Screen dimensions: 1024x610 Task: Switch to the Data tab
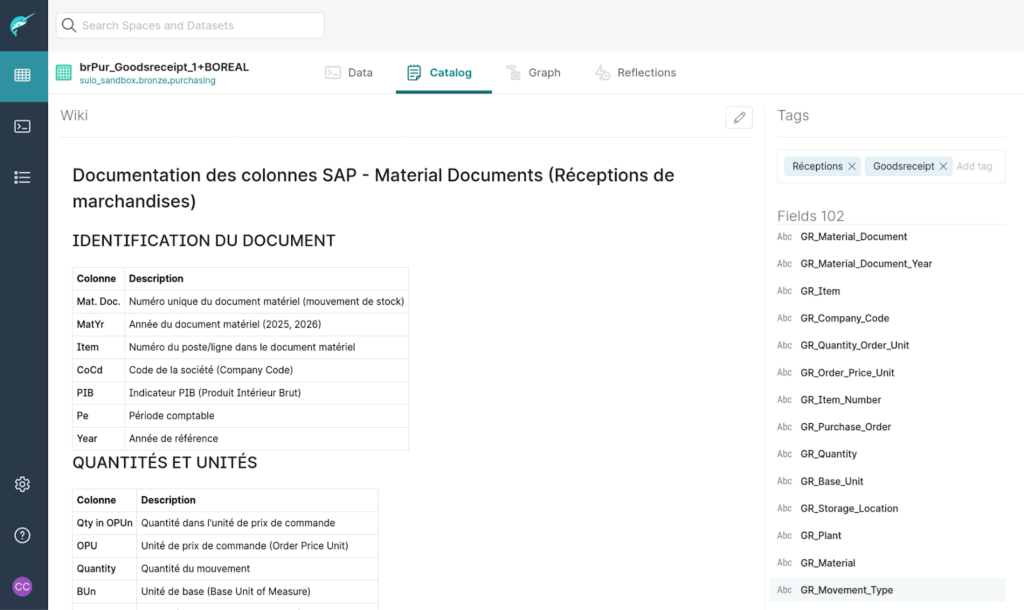click(x=349, y=73)
